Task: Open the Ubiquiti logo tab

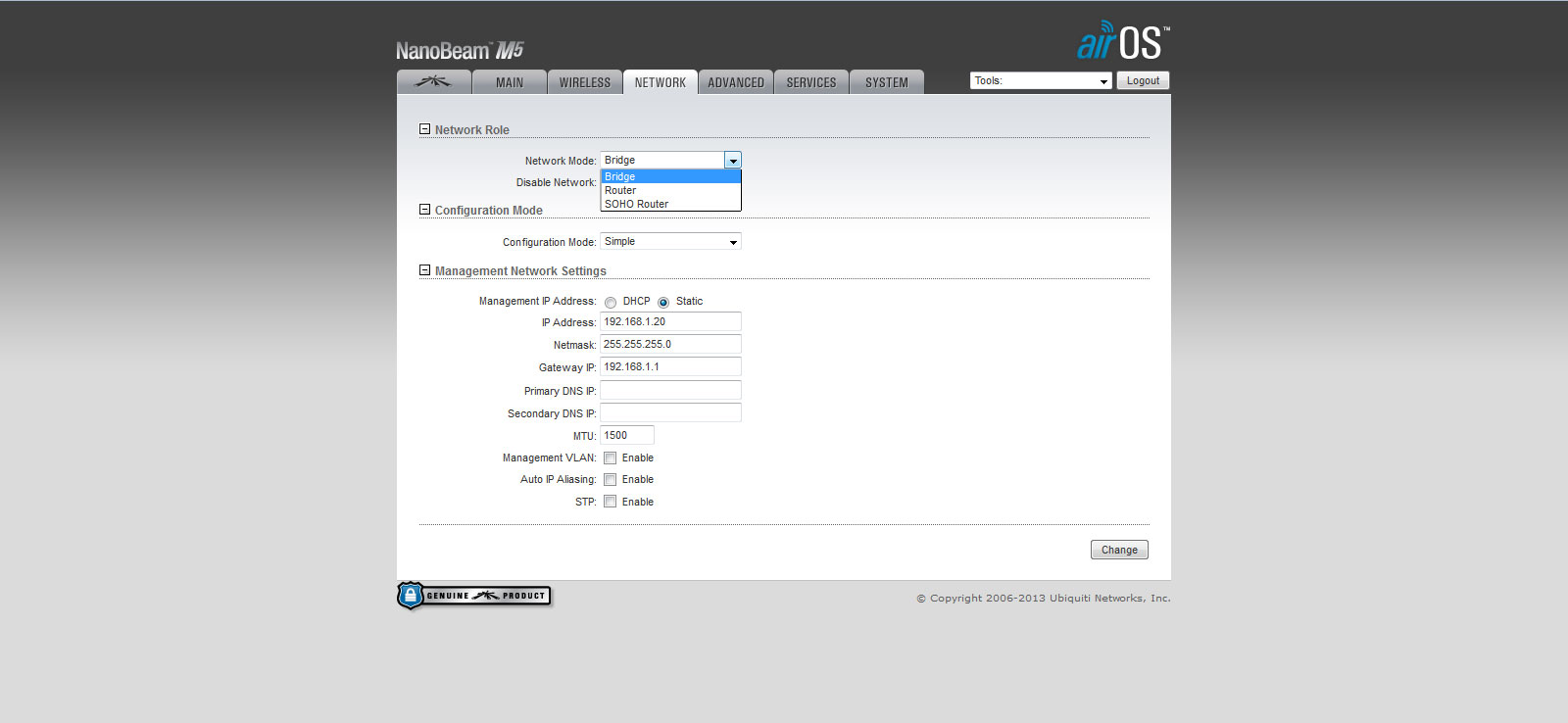Action: click(x=433, y=82)
